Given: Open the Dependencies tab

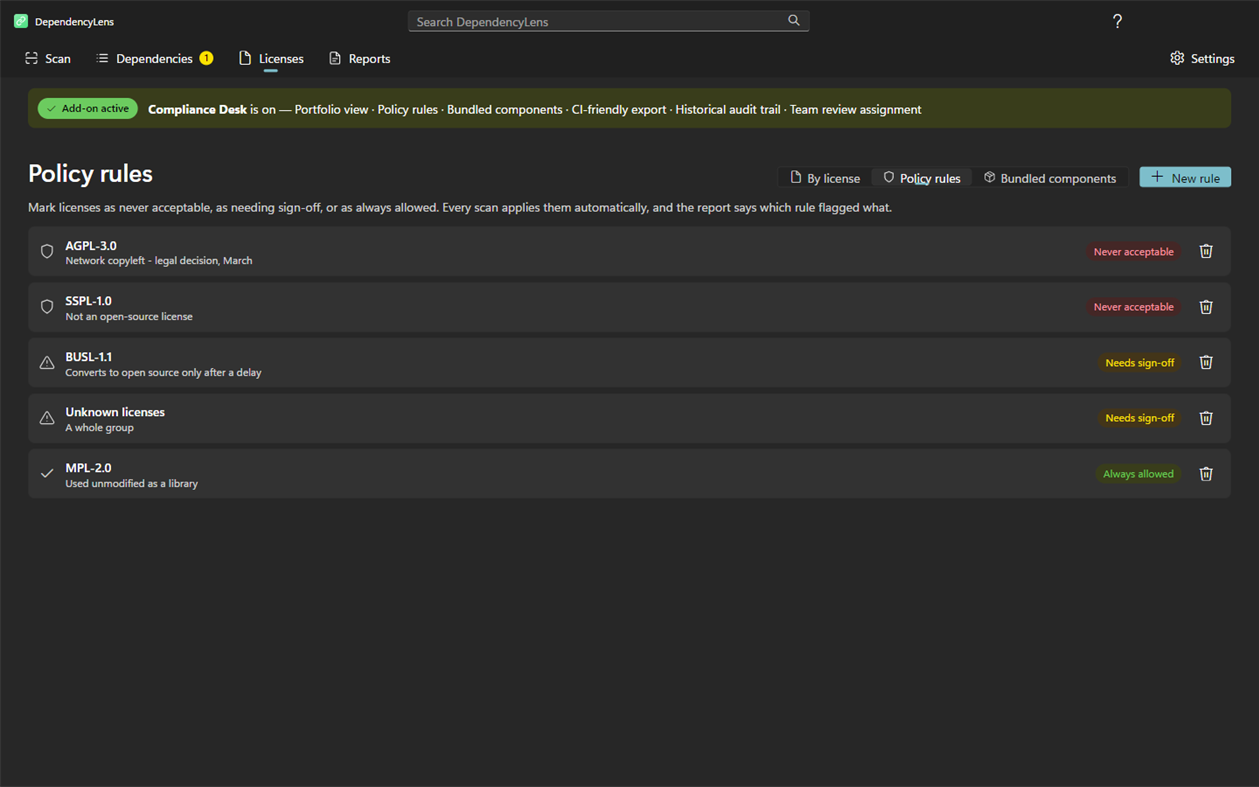Looking at the screenshot, I should tap(154, 58).
